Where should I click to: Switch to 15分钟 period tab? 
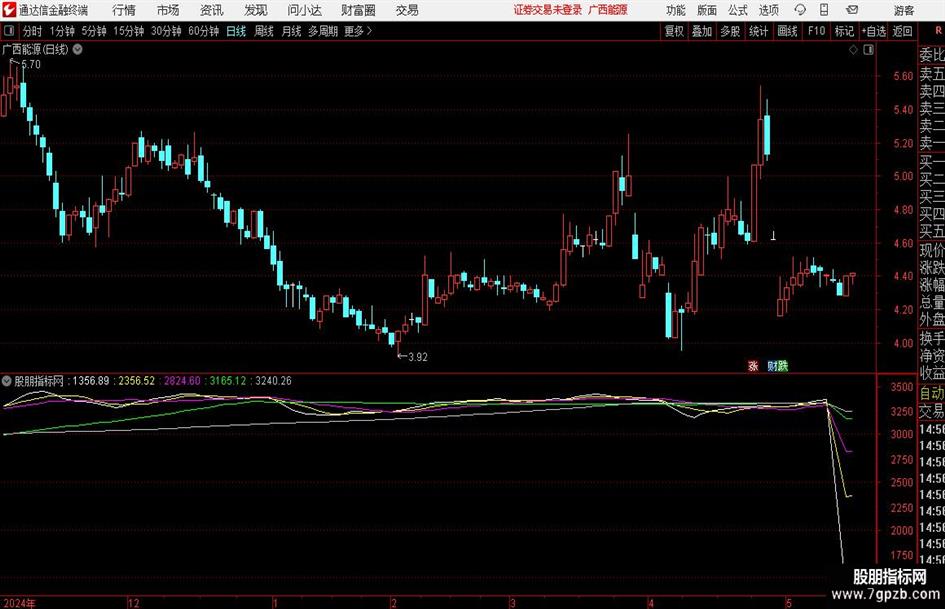pyautogui.click(x=129, y=31)
